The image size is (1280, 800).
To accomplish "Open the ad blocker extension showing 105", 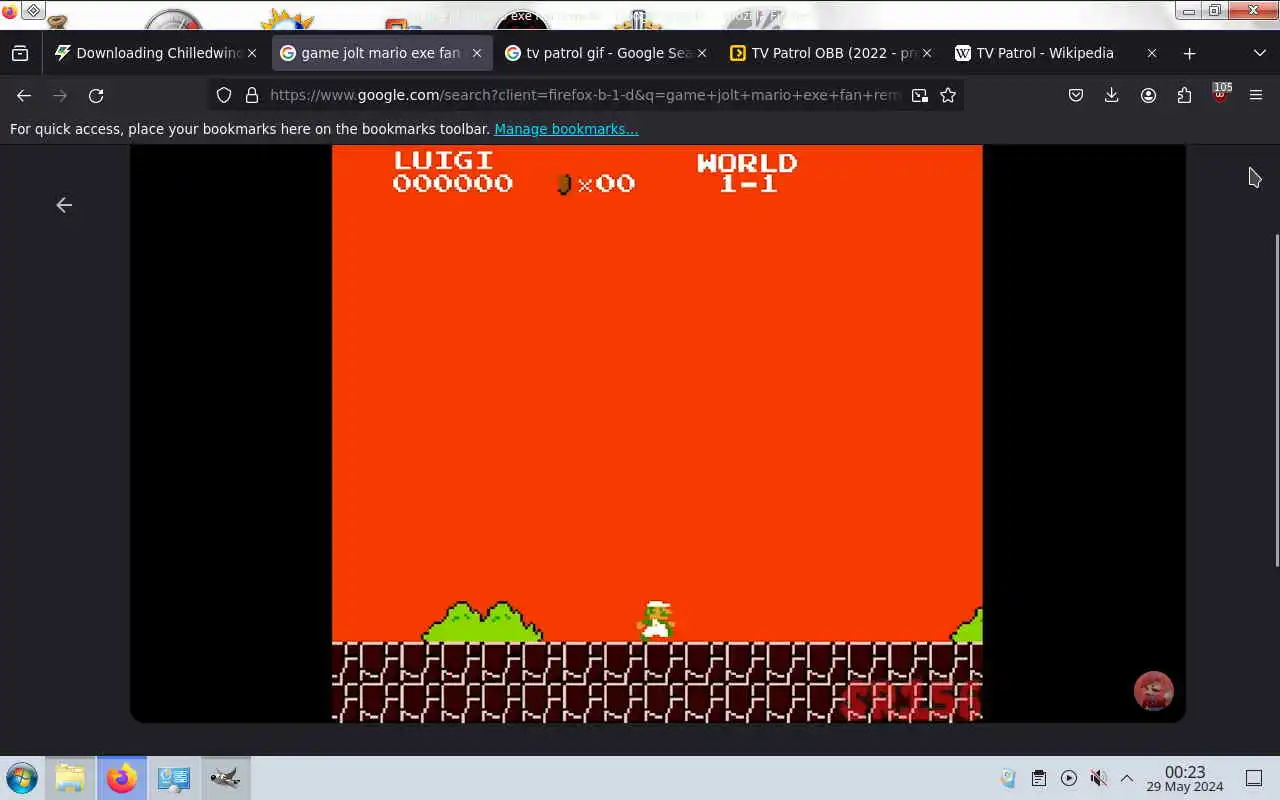I will pyautogui.click(x=1220, y=94).
